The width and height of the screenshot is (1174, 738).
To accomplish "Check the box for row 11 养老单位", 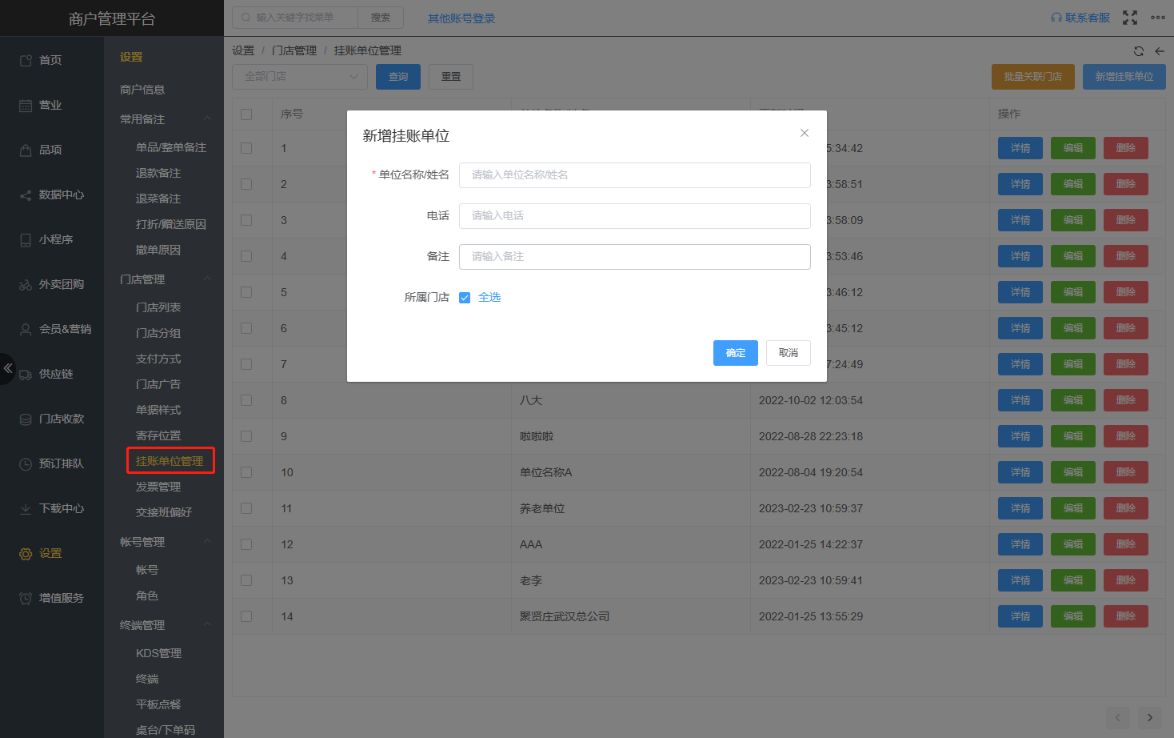I will pos(246,508).
